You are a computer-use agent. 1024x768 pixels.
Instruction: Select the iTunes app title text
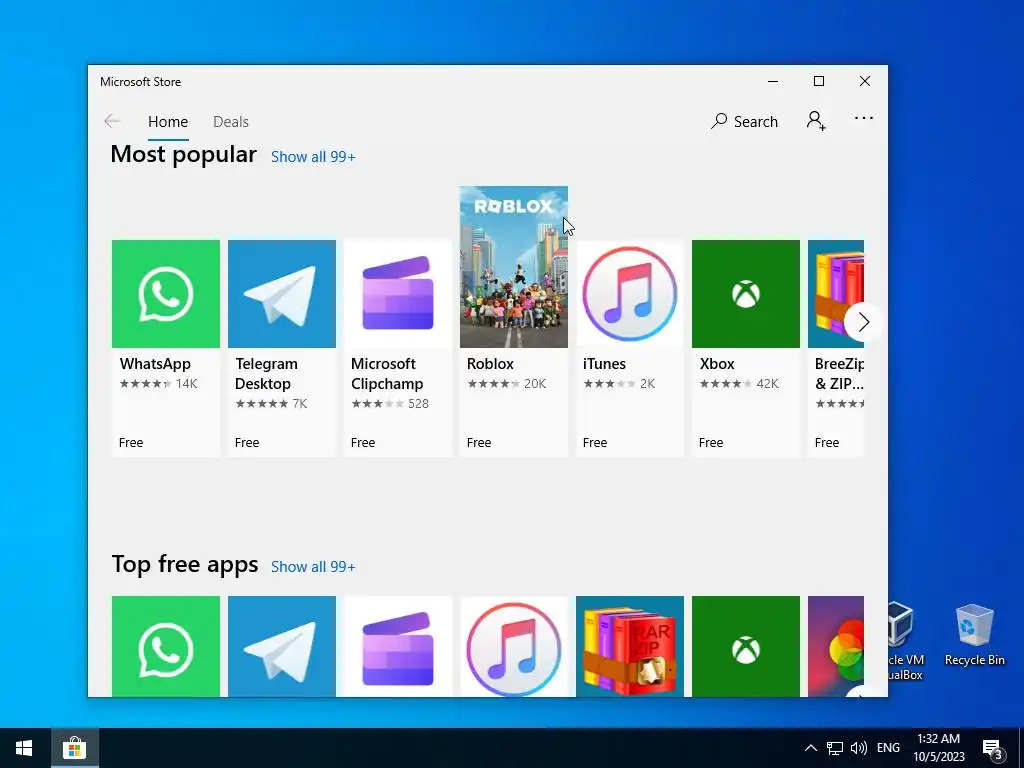(604, 364)
